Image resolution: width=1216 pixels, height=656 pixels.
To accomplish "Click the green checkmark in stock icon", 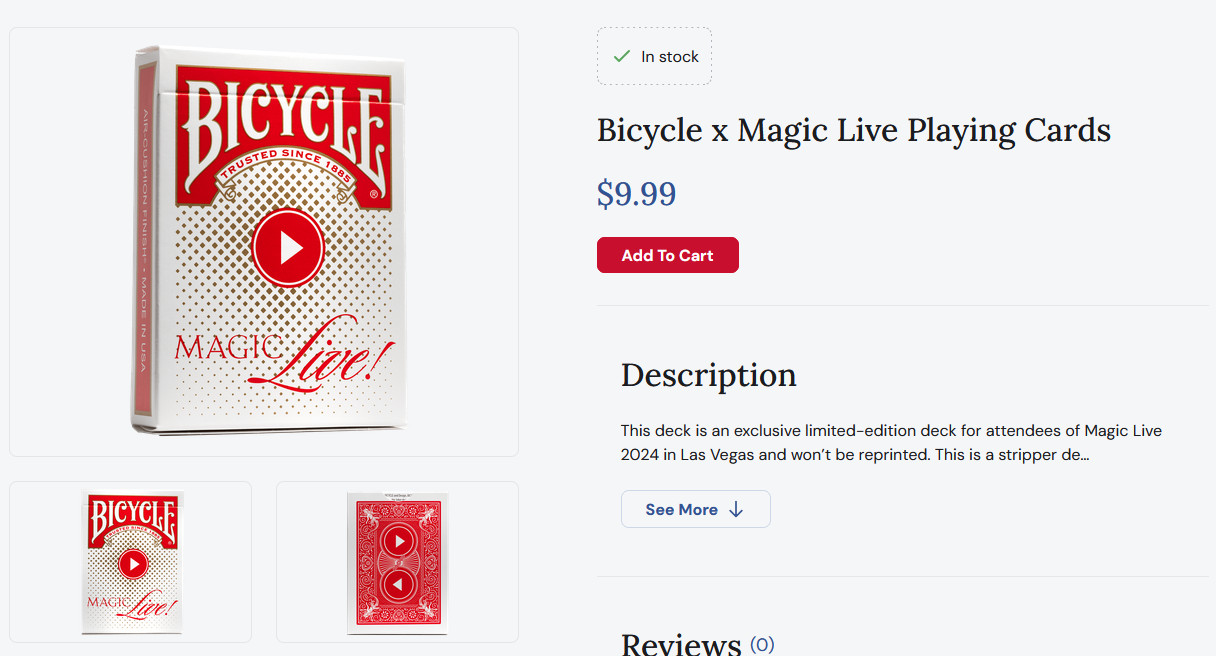I will pos(621,56).
